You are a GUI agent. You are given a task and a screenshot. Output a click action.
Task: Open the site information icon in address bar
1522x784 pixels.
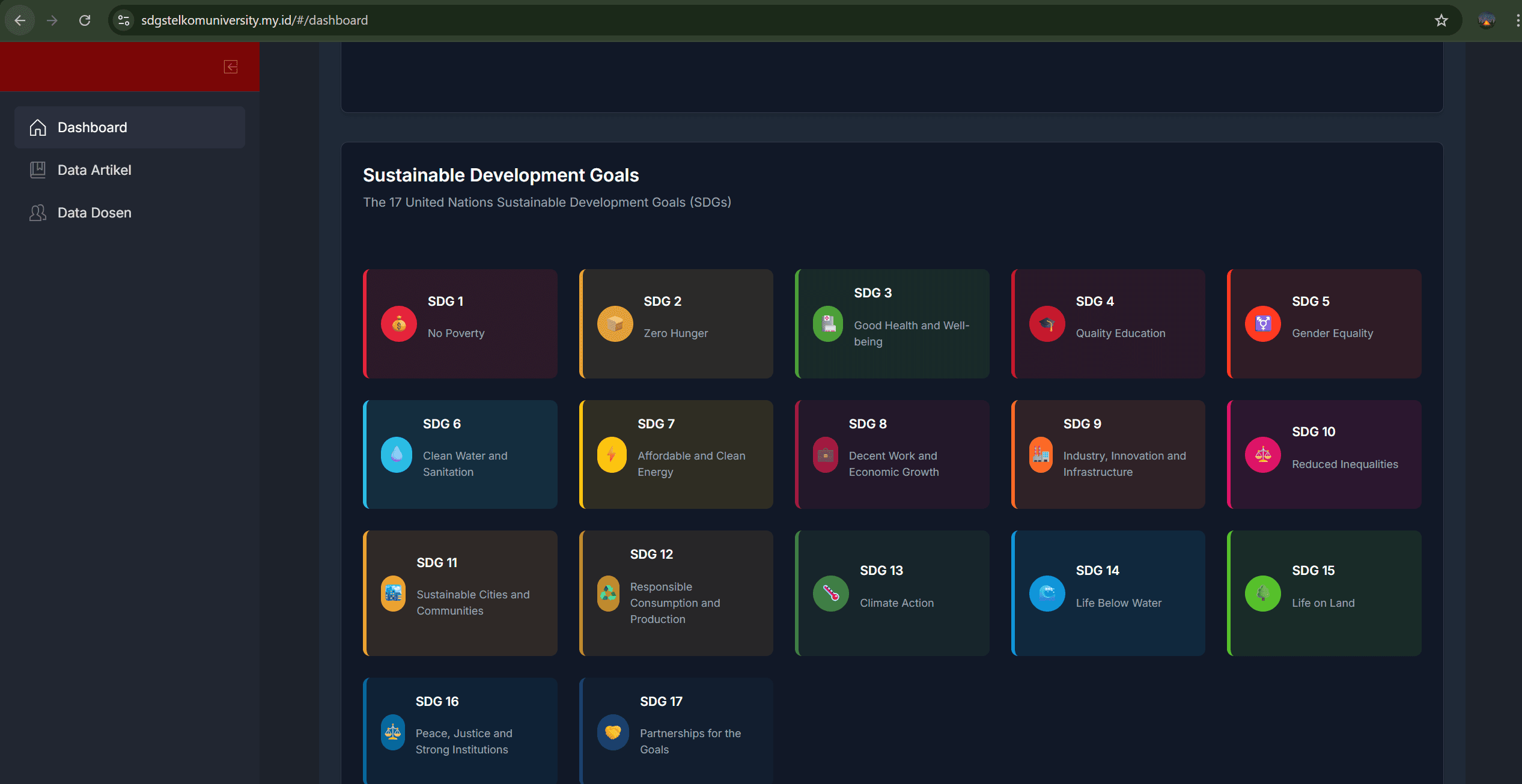(x=124, y=20)
